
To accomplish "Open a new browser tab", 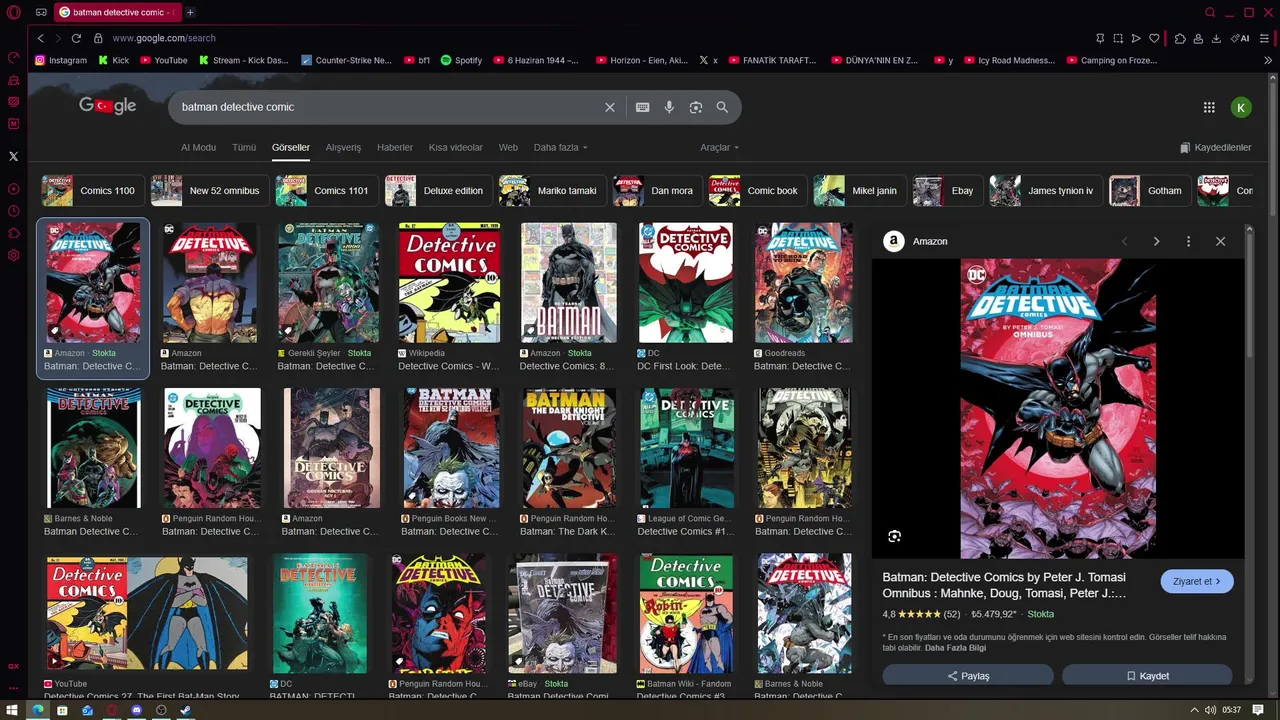I will (x=190, y=12).
